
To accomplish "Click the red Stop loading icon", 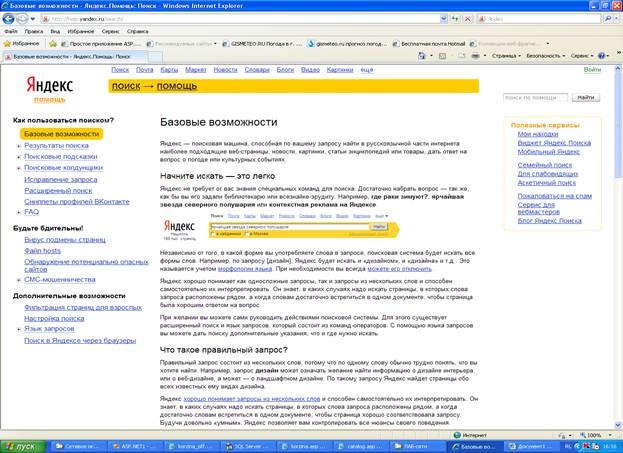I will tap(468, 19).
